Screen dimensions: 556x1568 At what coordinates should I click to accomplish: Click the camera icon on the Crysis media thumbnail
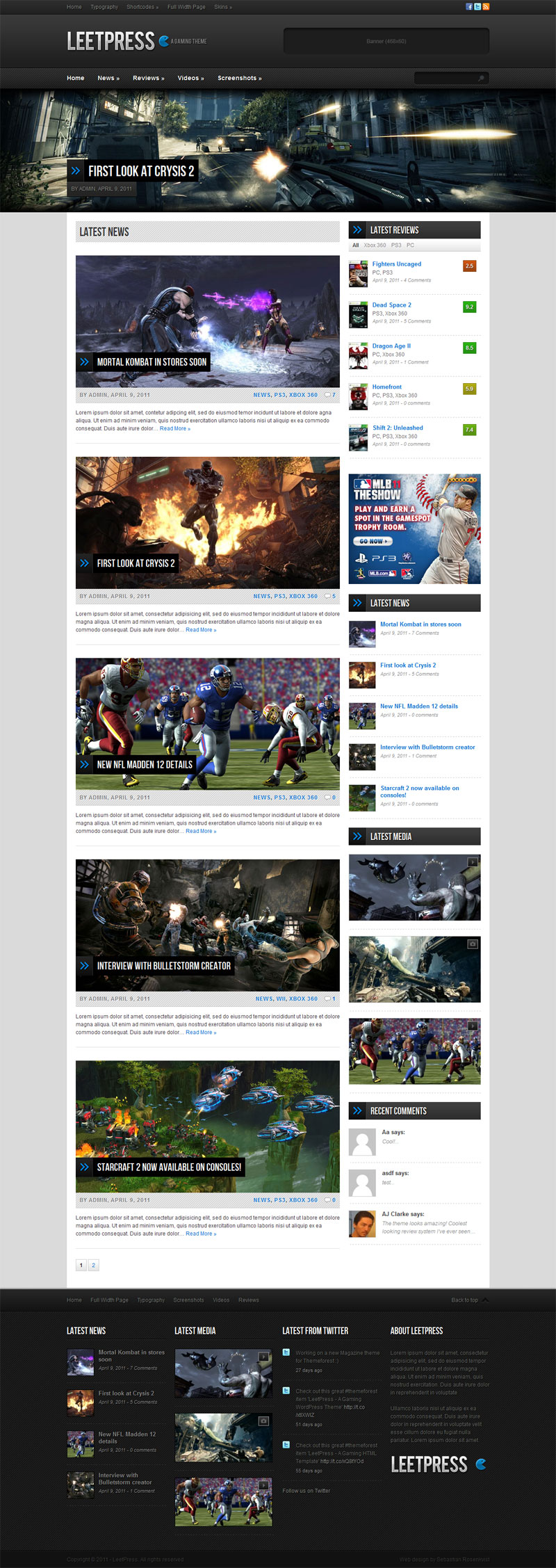point(473,944)
